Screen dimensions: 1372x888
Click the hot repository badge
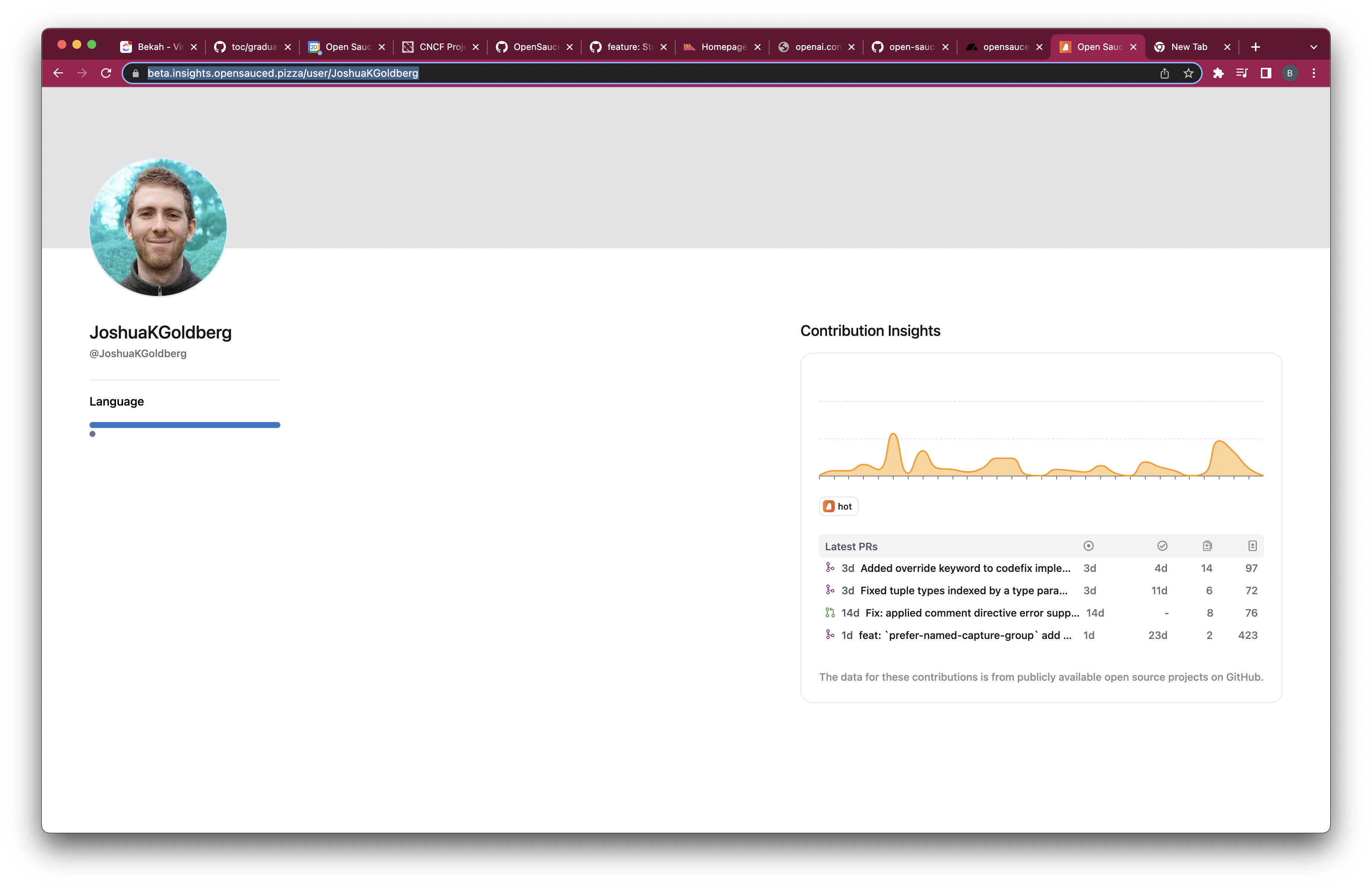[x=838, y=506]
